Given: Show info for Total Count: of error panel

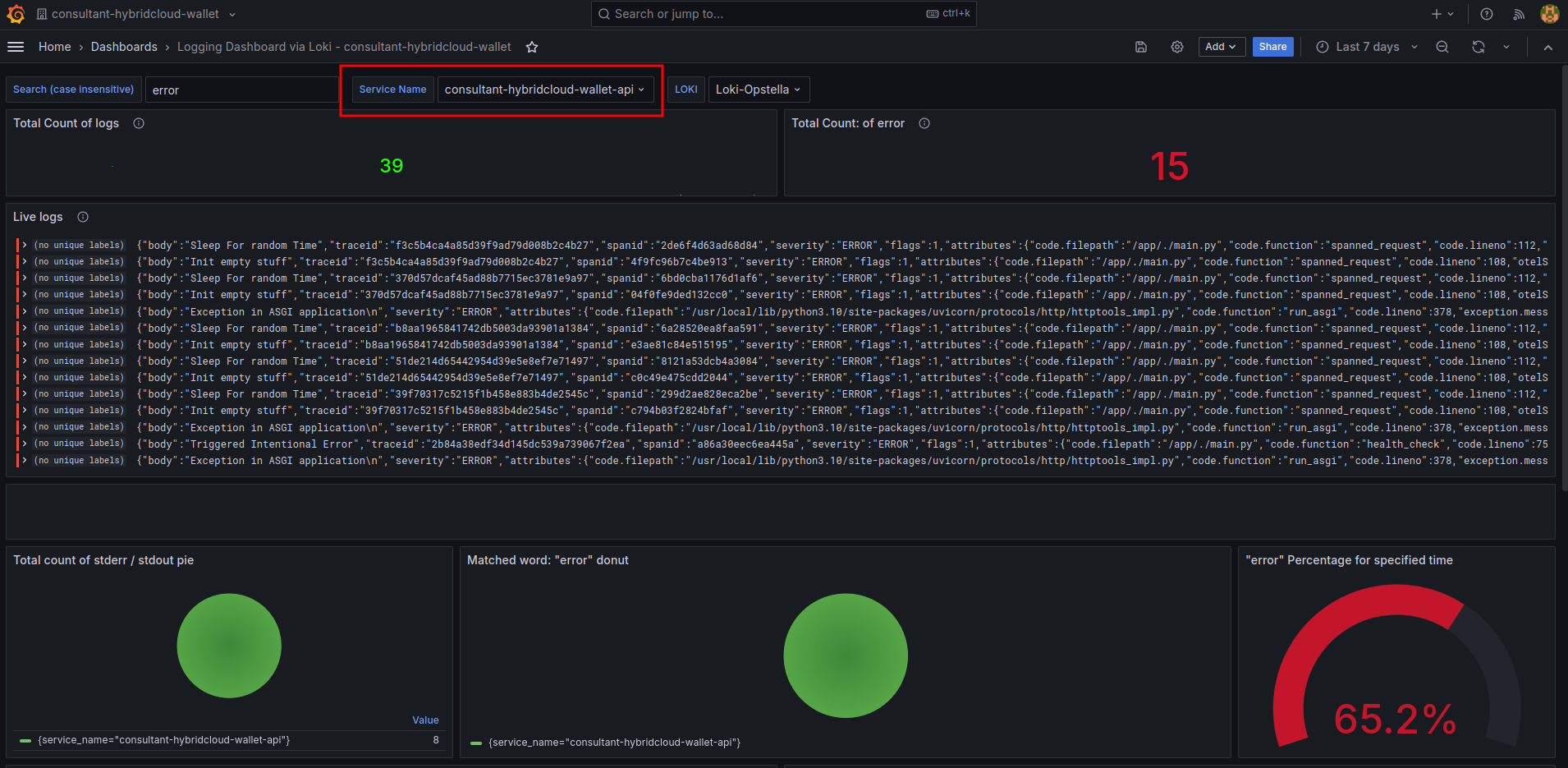Looking at the screenshot, I should click(924, 123).
